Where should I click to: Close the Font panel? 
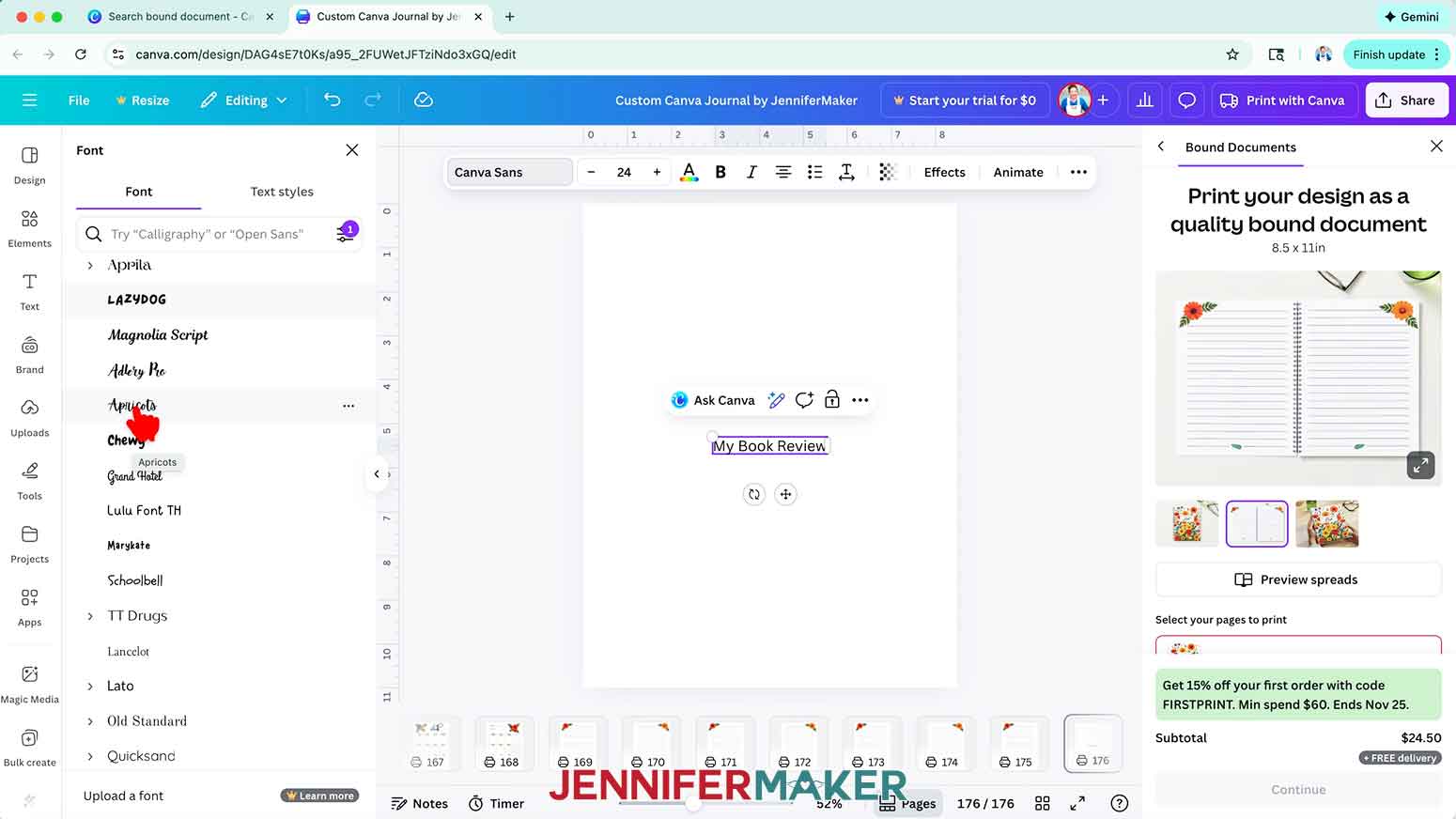[352, 150]
